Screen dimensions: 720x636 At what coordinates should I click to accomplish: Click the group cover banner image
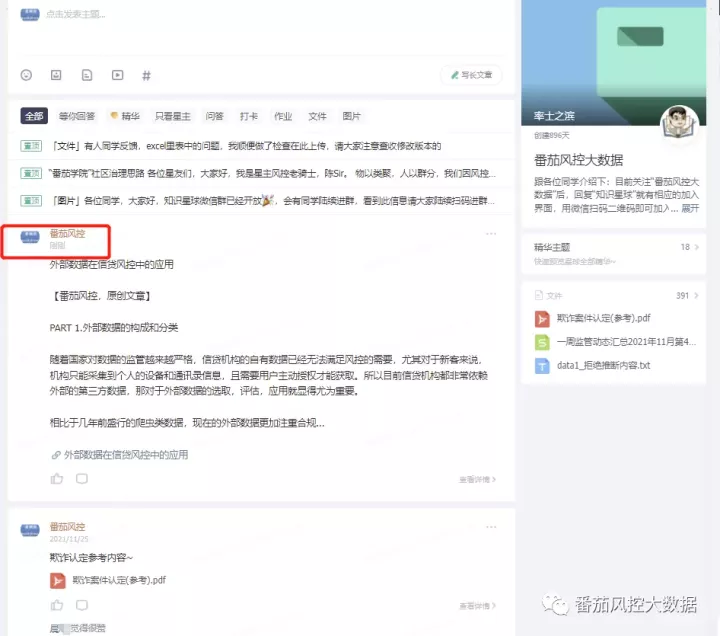(613, 62)
